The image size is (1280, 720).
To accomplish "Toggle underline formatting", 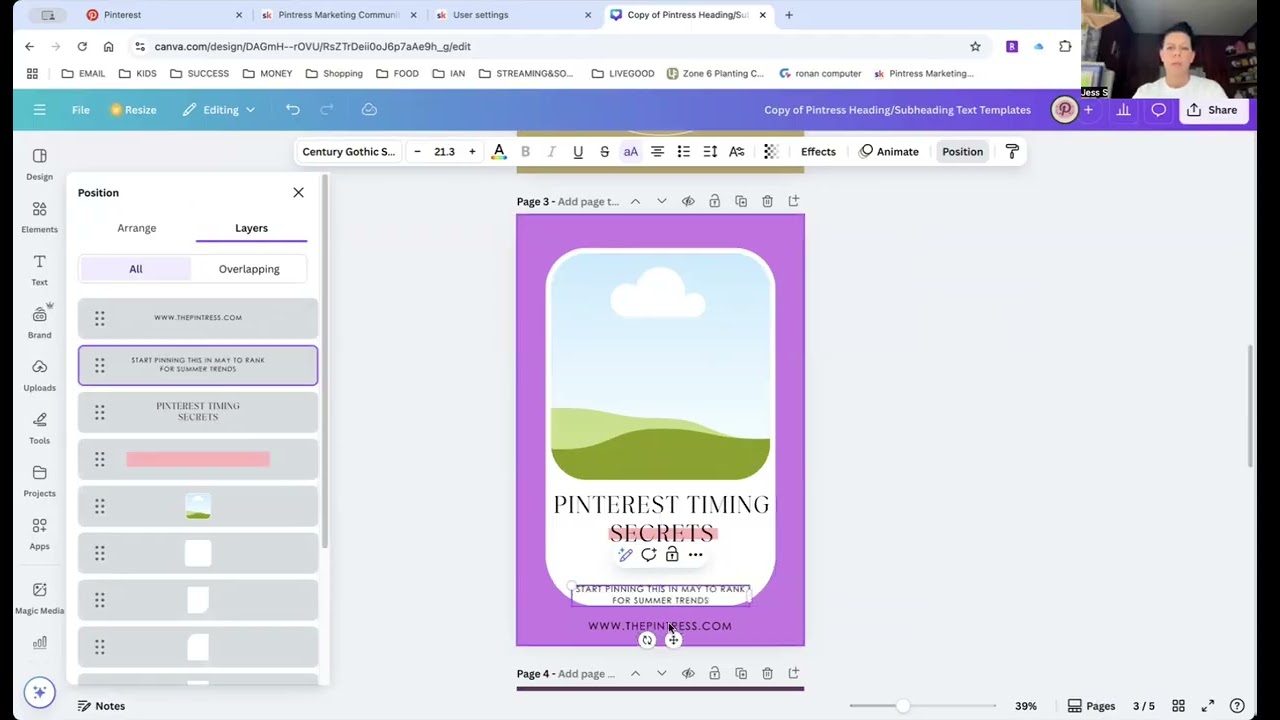I will point(578,152).
